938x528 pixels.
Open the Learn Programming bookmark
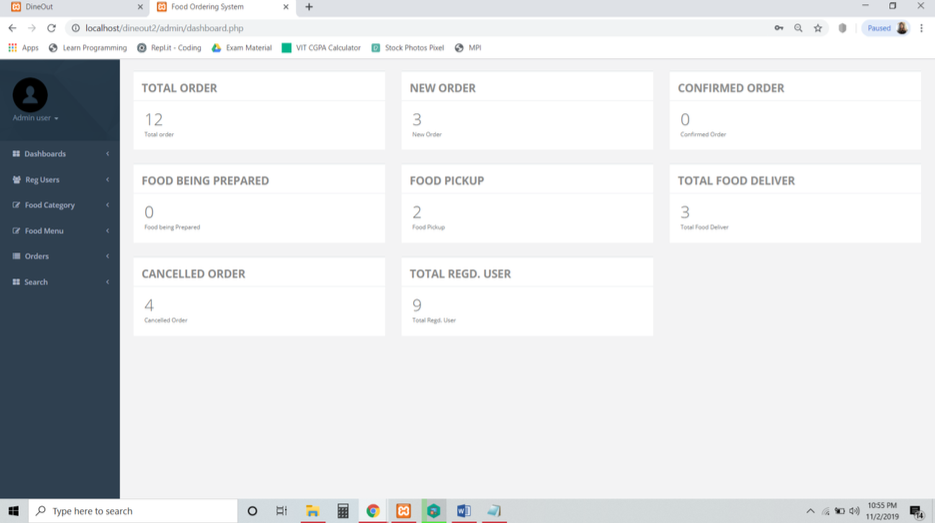pyautogui.click(x=88, y=48)
